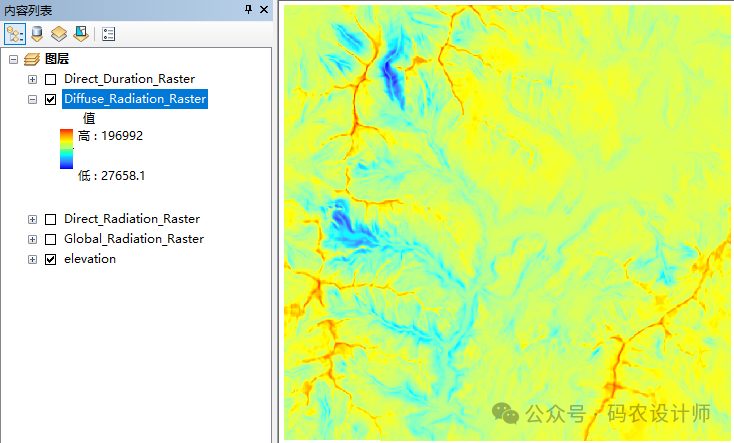
Task: Click the List By Selection icon
Action: (x=80, y=33)
